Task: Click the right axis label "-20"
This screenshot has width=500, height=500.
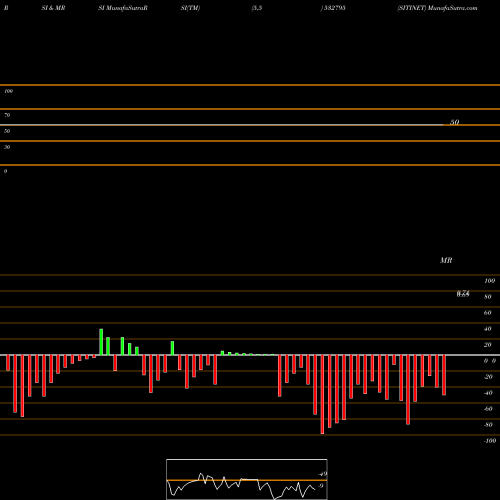Action: coord(488,377)
